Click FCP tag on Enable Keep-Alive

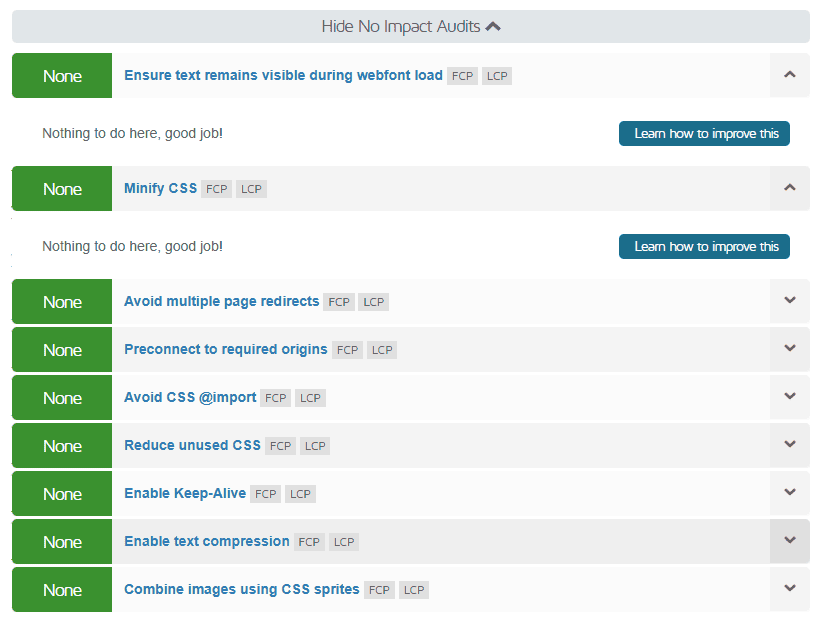coord(266,494)
